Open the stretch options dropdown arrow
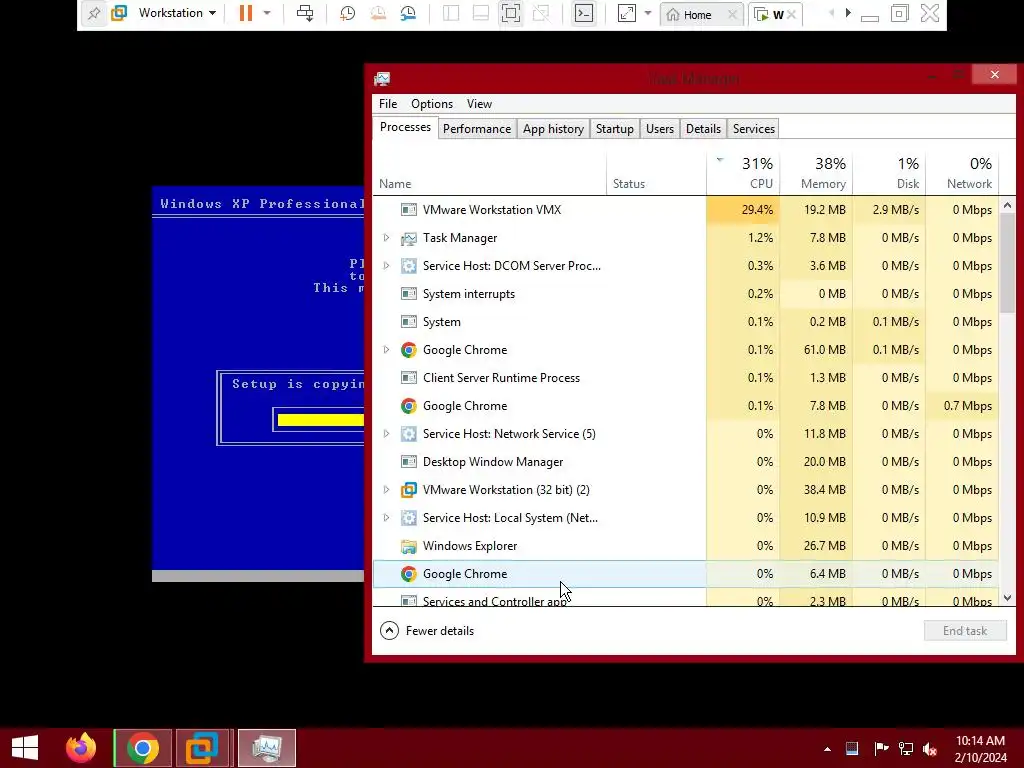Screen dimensions: 1024x768 [647, 13]
